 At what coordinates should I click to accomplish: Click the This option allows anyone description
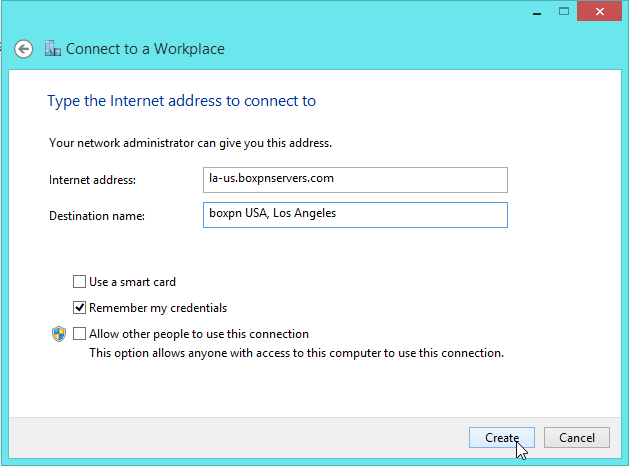(x=296, y=353)
